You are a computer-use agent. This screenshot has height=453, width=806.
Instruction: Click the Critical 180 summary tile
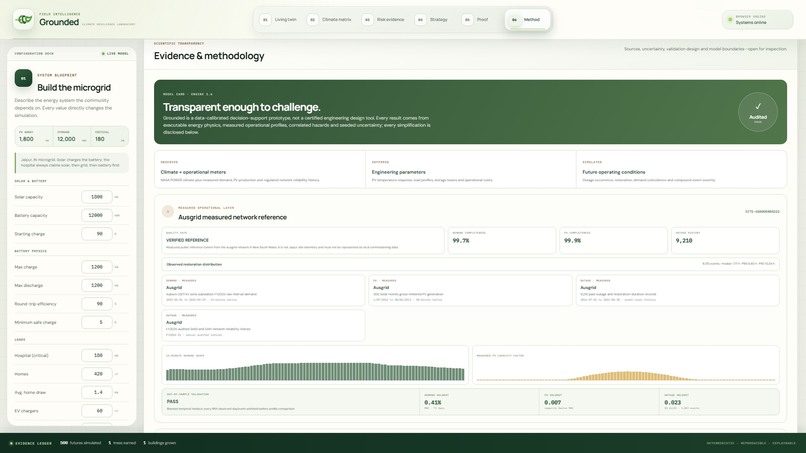(109, 136)
